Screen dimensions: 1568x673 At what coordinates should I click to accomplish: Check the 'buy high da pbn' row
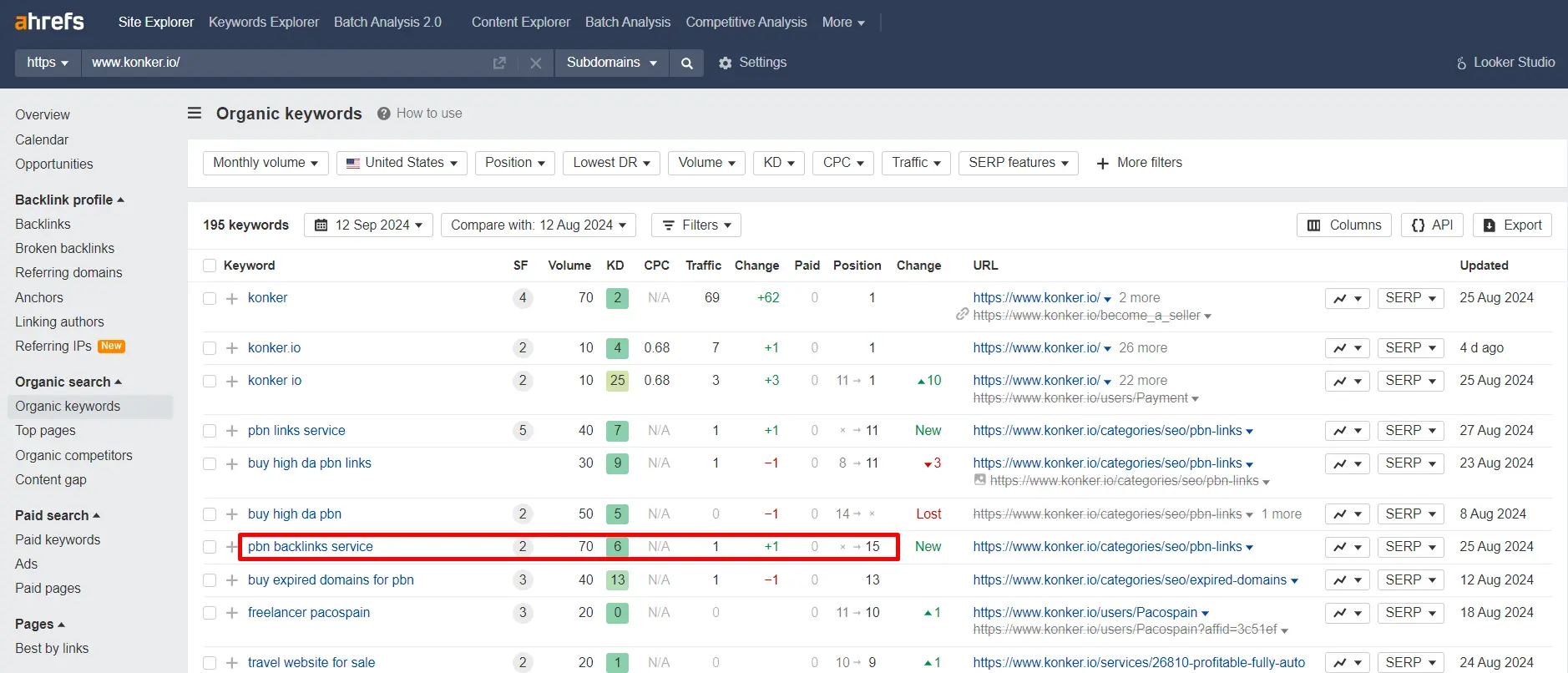pos(210,514)
